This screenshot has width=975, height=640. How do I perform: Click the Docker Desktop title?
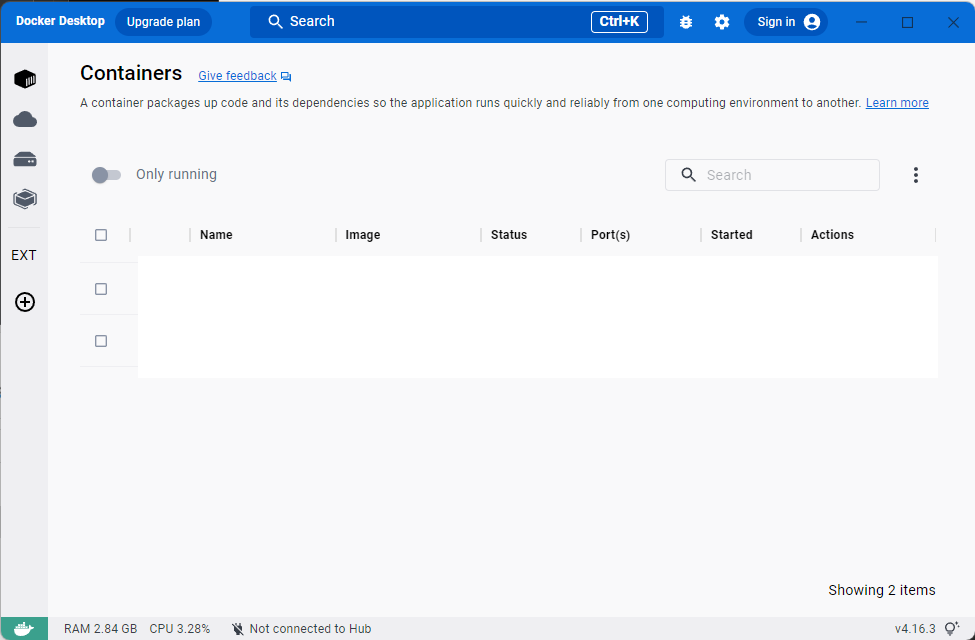tap(60, 21)
